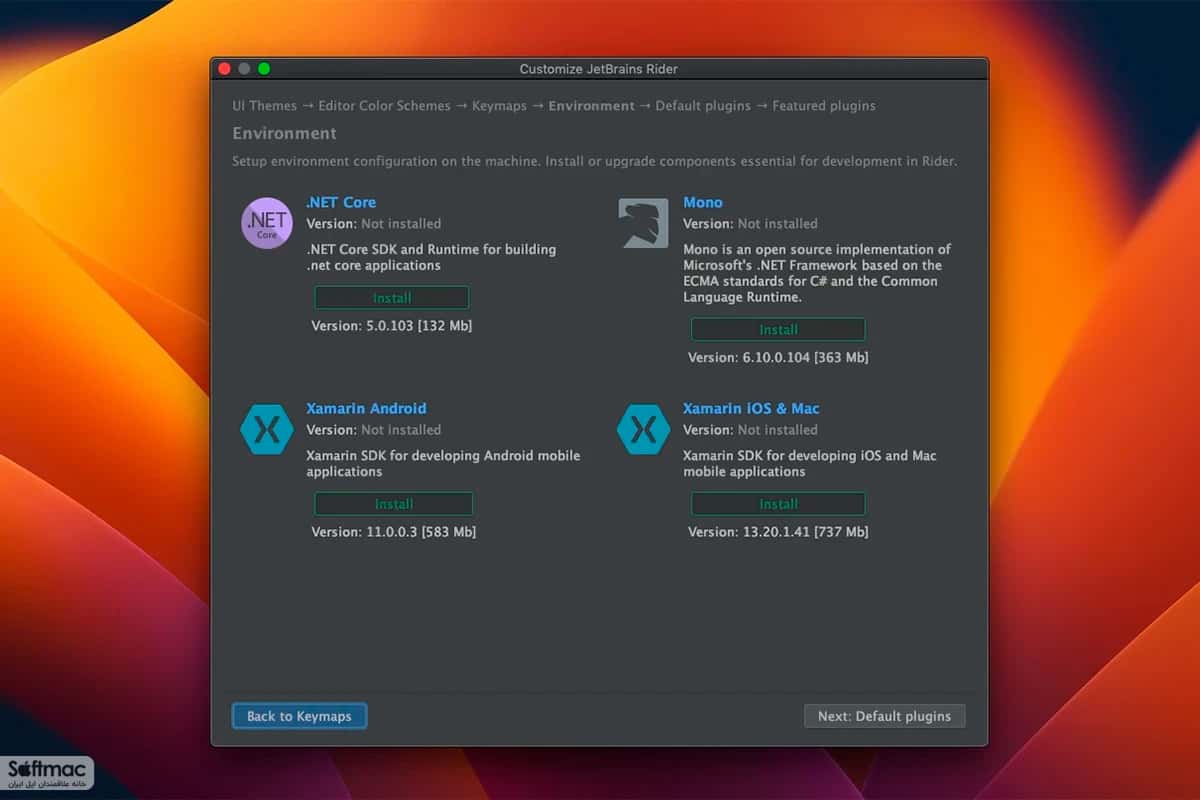Proceed to Next: Default plugins
Screen dimensions: 1200x800
885,716
